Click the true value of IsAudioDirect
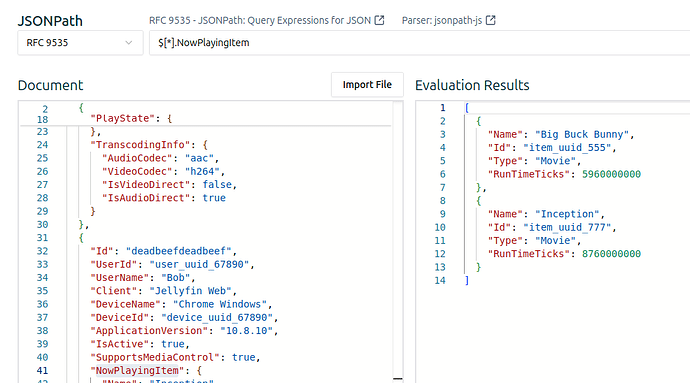This screenshot has width=690, height=383. click(214, 198)
